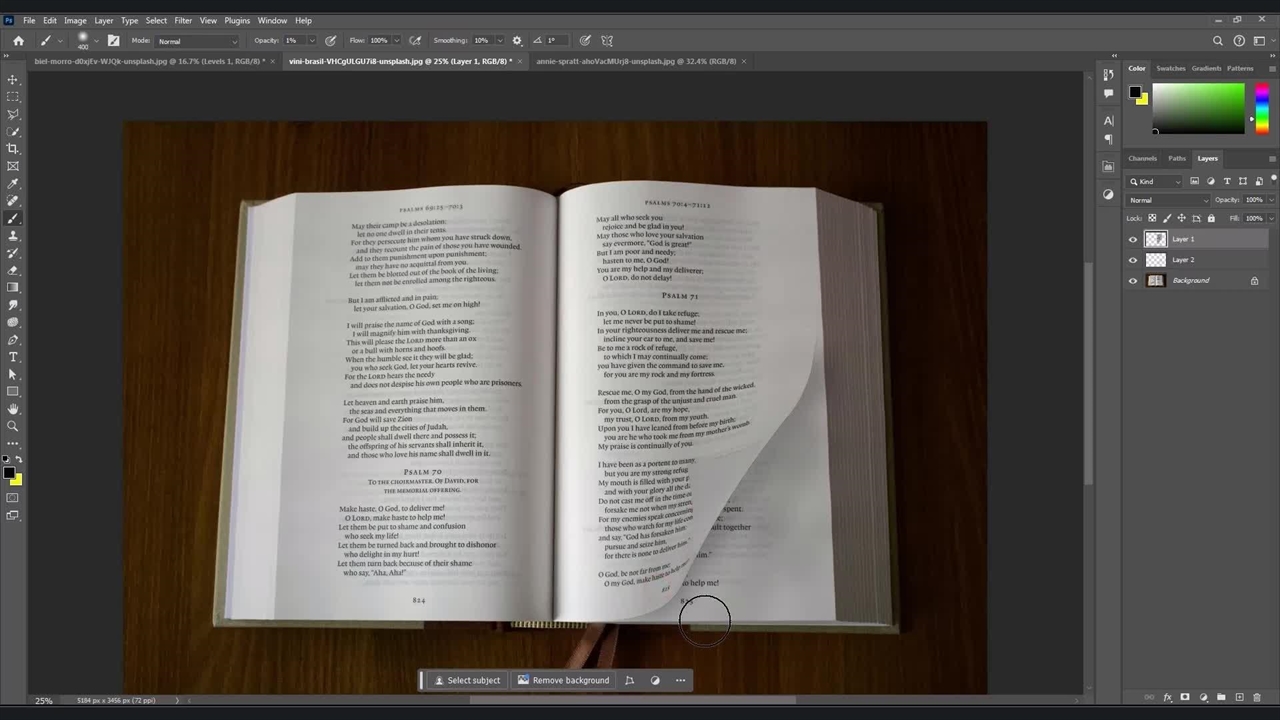Click the hue spectrum slider
The image size is (1280, 720).
pyautogui.click(x=1262, y=108)
